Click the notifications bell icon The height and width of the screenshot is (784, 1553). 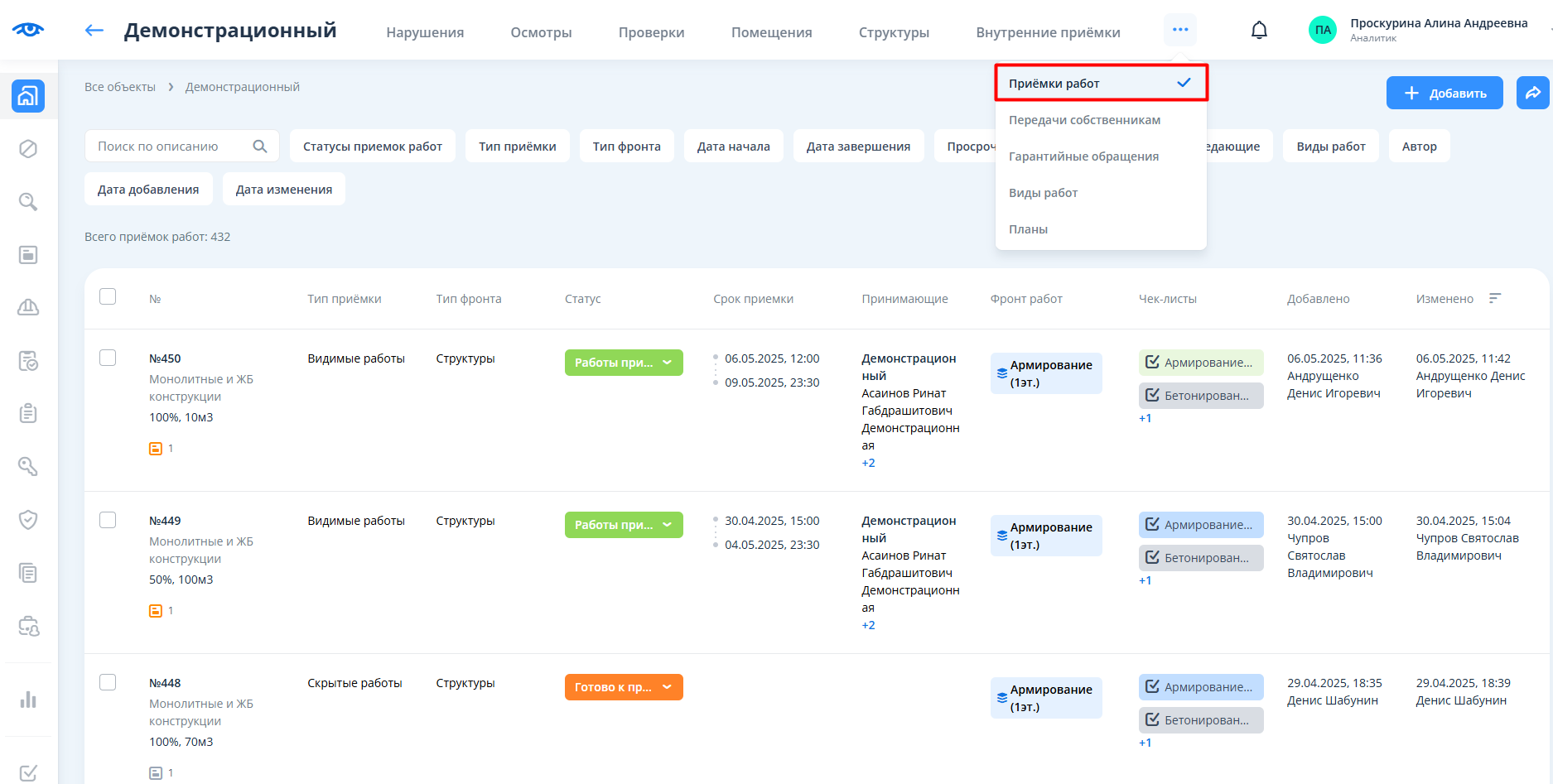(1259, 31)
